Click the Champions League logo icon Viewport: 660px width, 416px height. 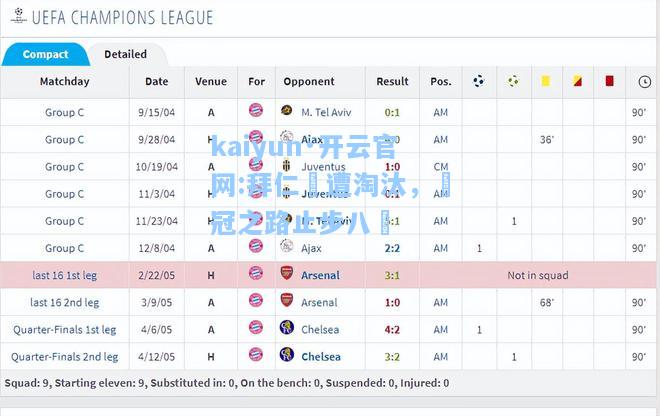pyautogui.click(x=18, y=16)
